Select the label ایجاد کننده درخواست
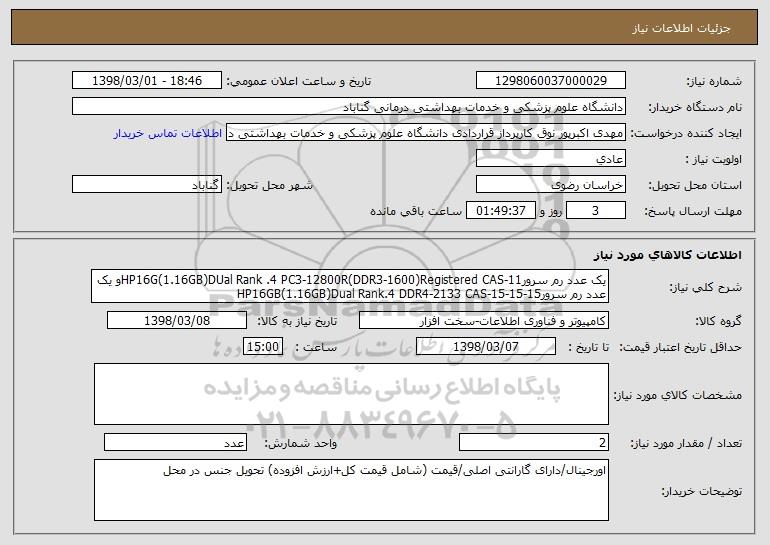Viewport: 770px width, 545px height. coord(686,133)
